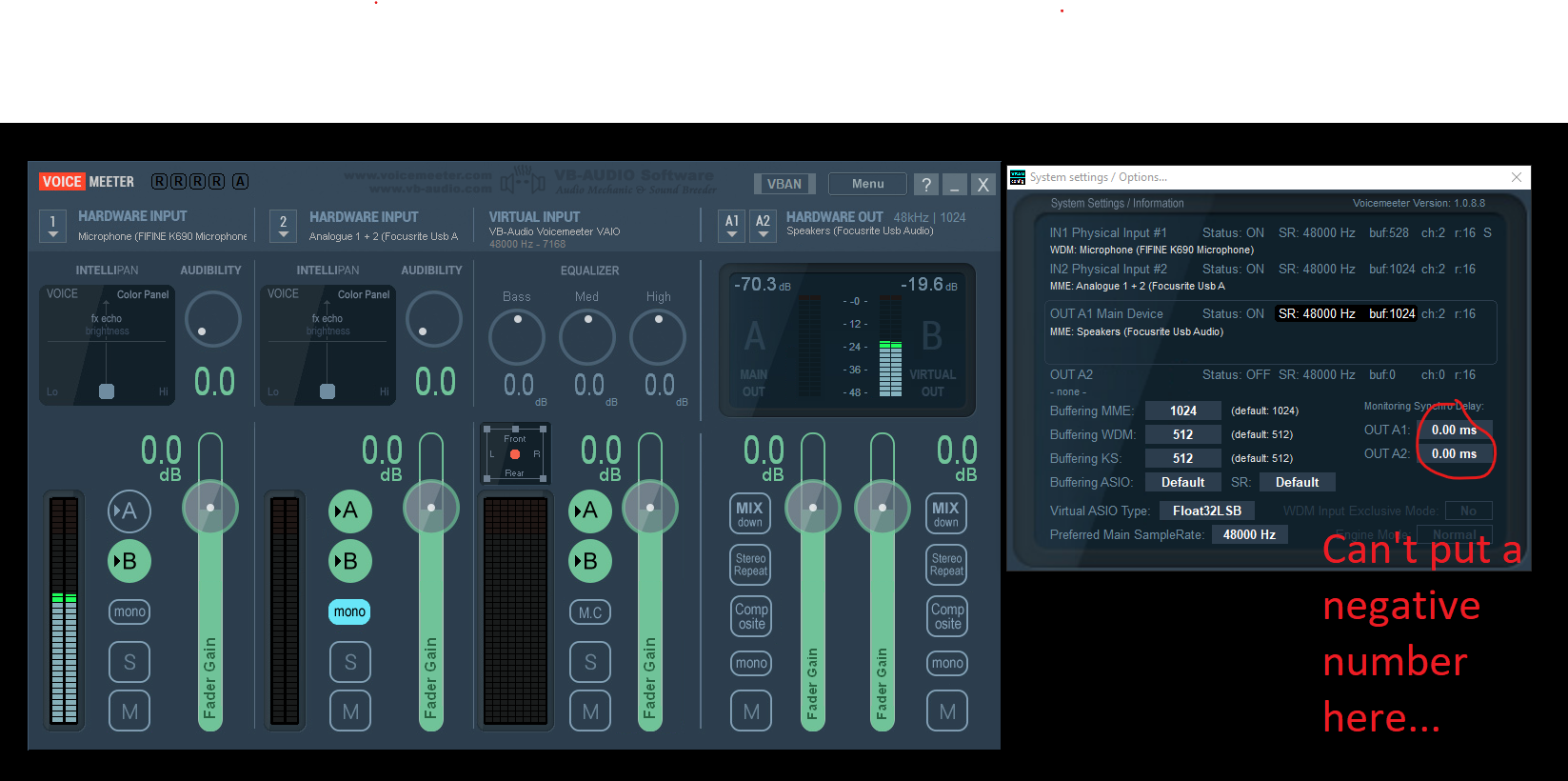The image size is (1568, 781).
Task: Solo Hardware Input 2 strip
Action: coord(350,662)
